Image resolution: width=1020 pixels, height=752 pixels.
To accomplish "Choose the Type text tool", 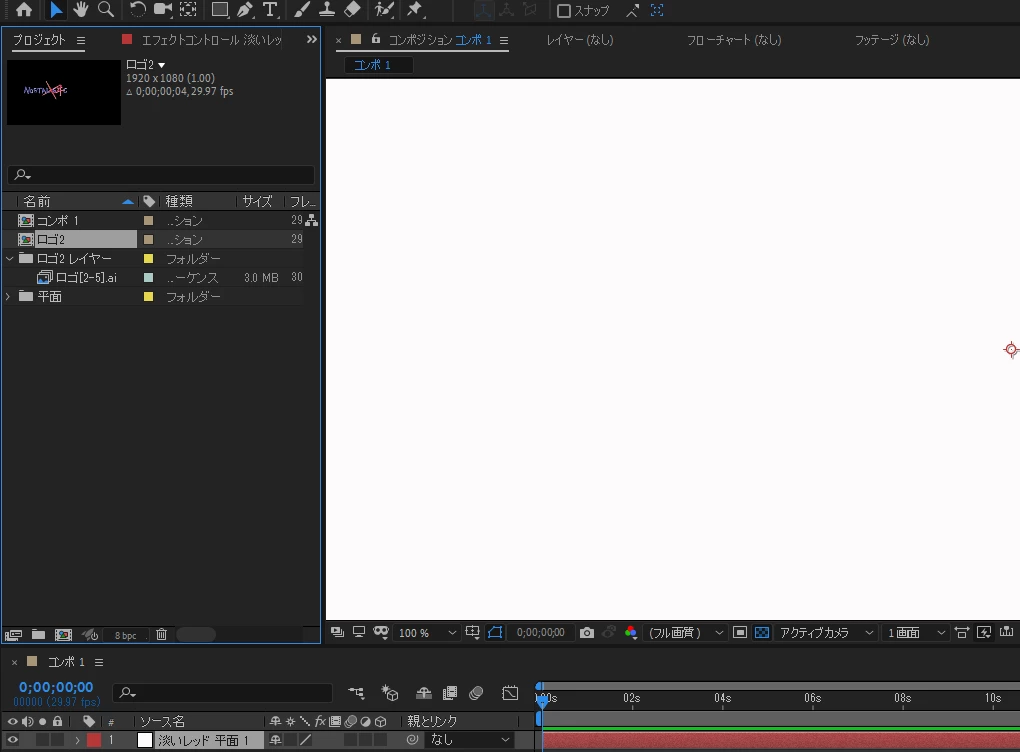I will [270, 10].
